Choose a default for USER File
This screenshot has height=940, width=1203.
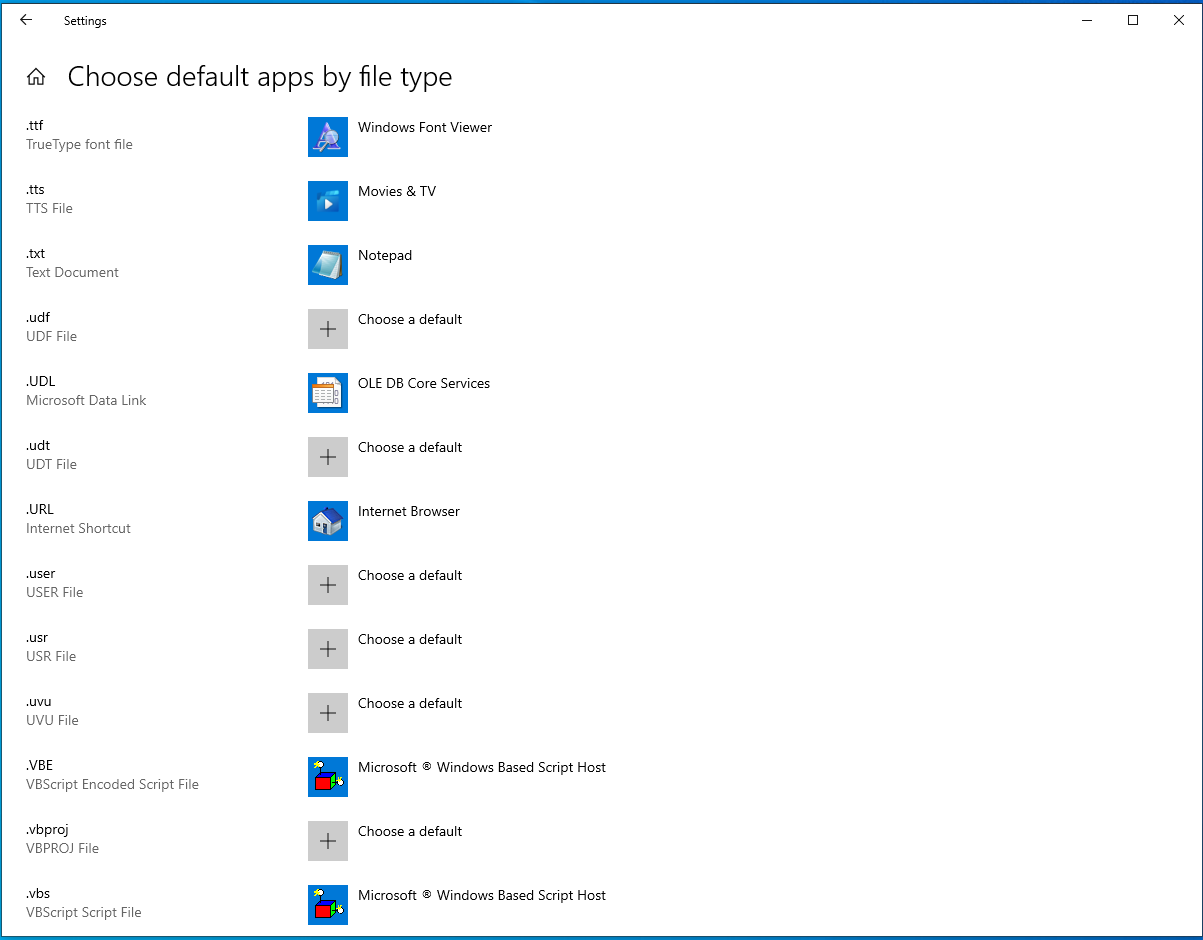coord(410,575)
